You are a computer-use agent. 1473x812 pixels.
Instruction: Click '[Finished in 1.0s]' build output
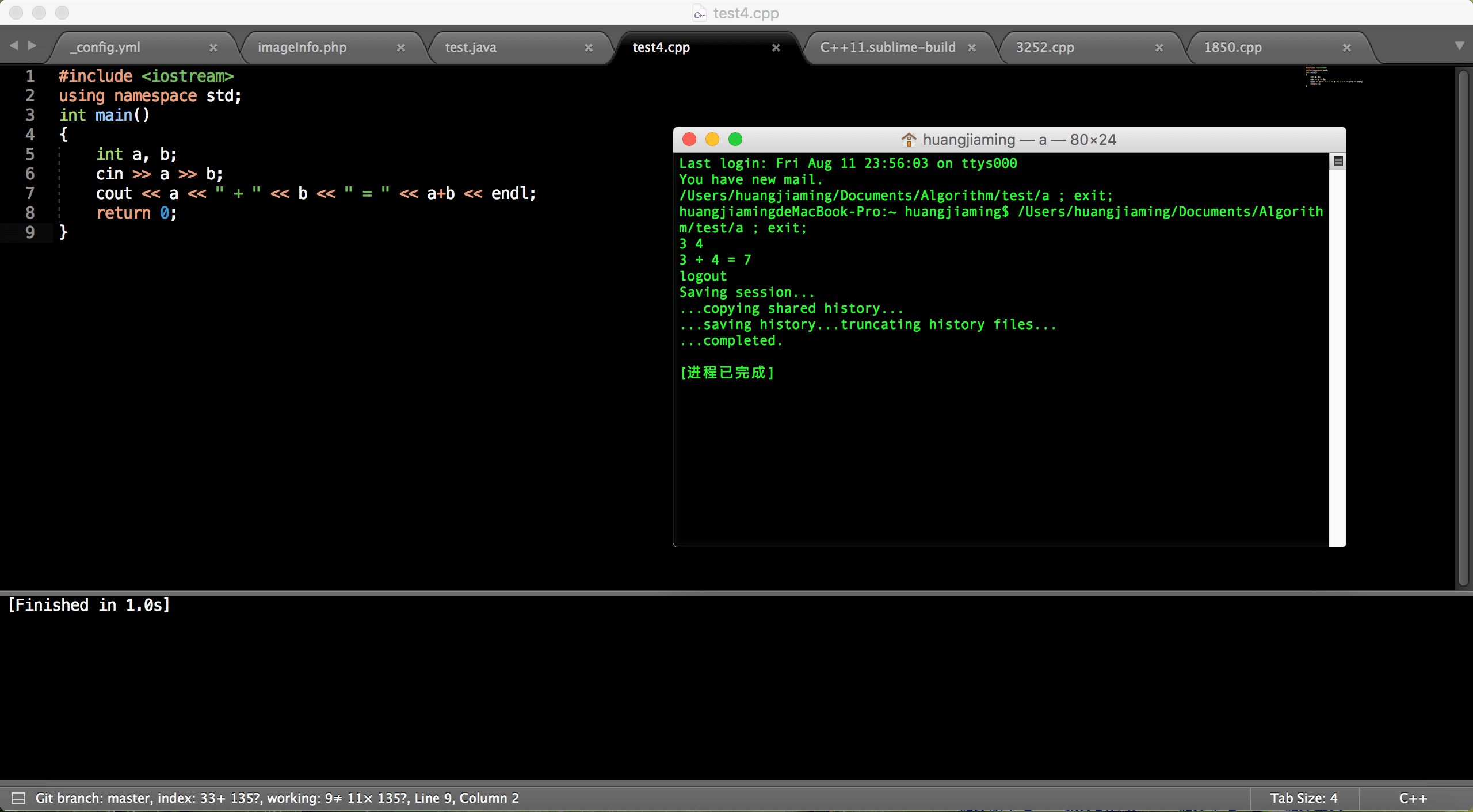point(89,605)
